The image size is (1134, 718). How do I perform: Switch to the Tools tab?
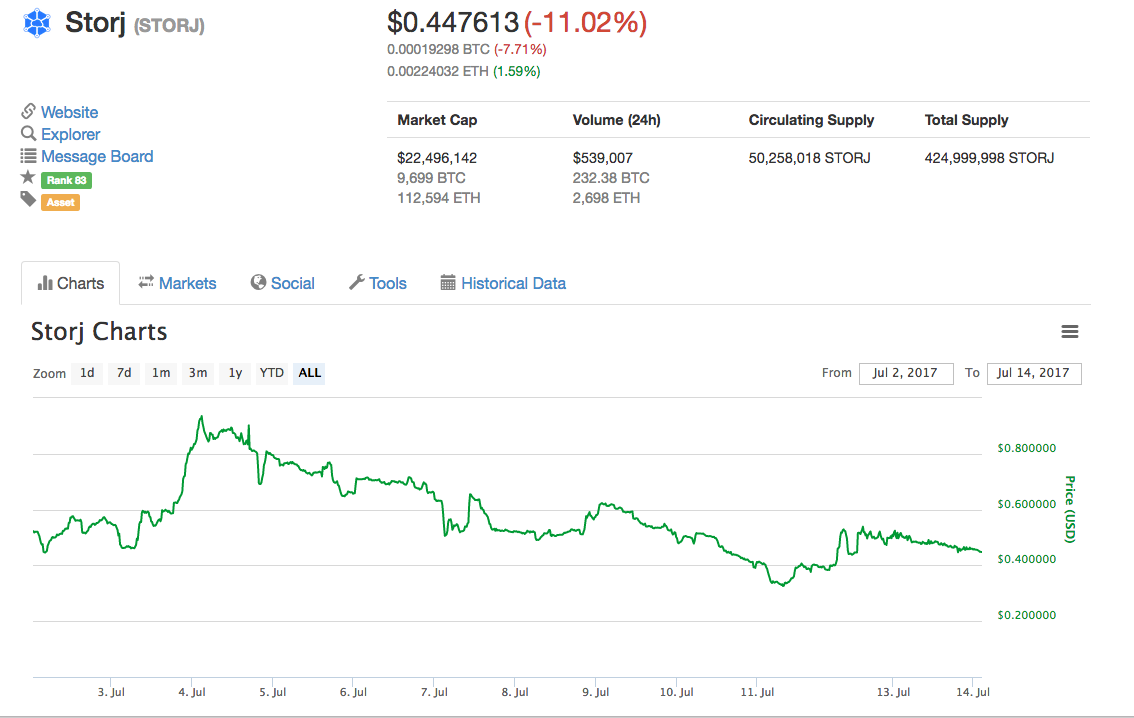click(x=378, y=283)
